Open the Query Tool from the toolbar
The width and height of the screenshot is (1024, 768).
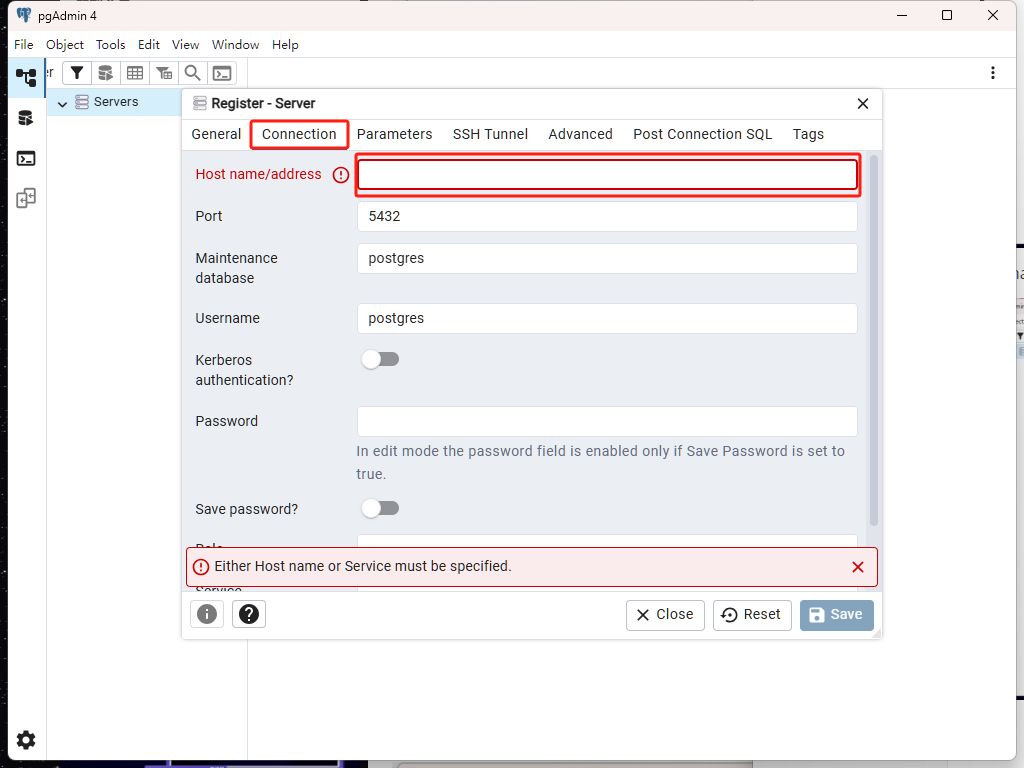coord(105,72)
